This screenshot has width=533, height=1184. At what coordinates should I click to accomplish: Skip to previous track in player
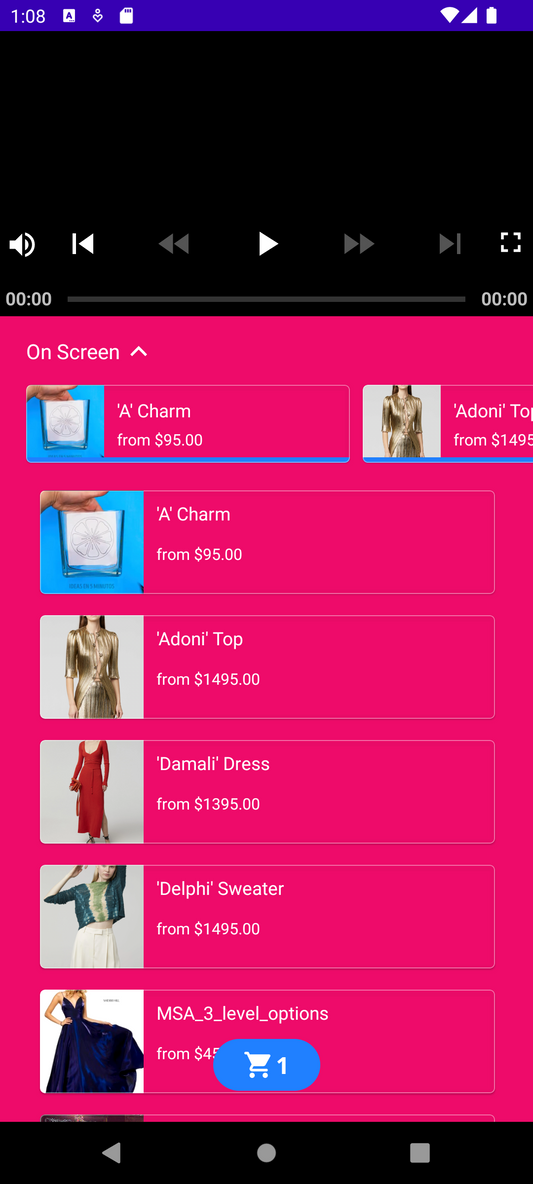[x=83, y=244]
